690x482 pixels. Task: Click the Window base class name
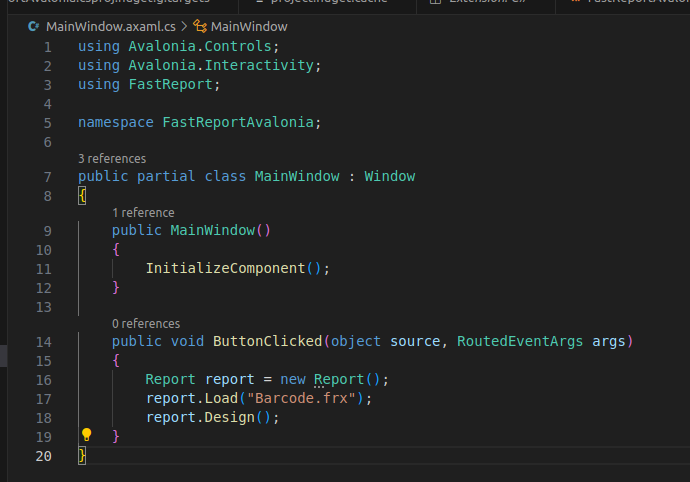click(389, 176)
